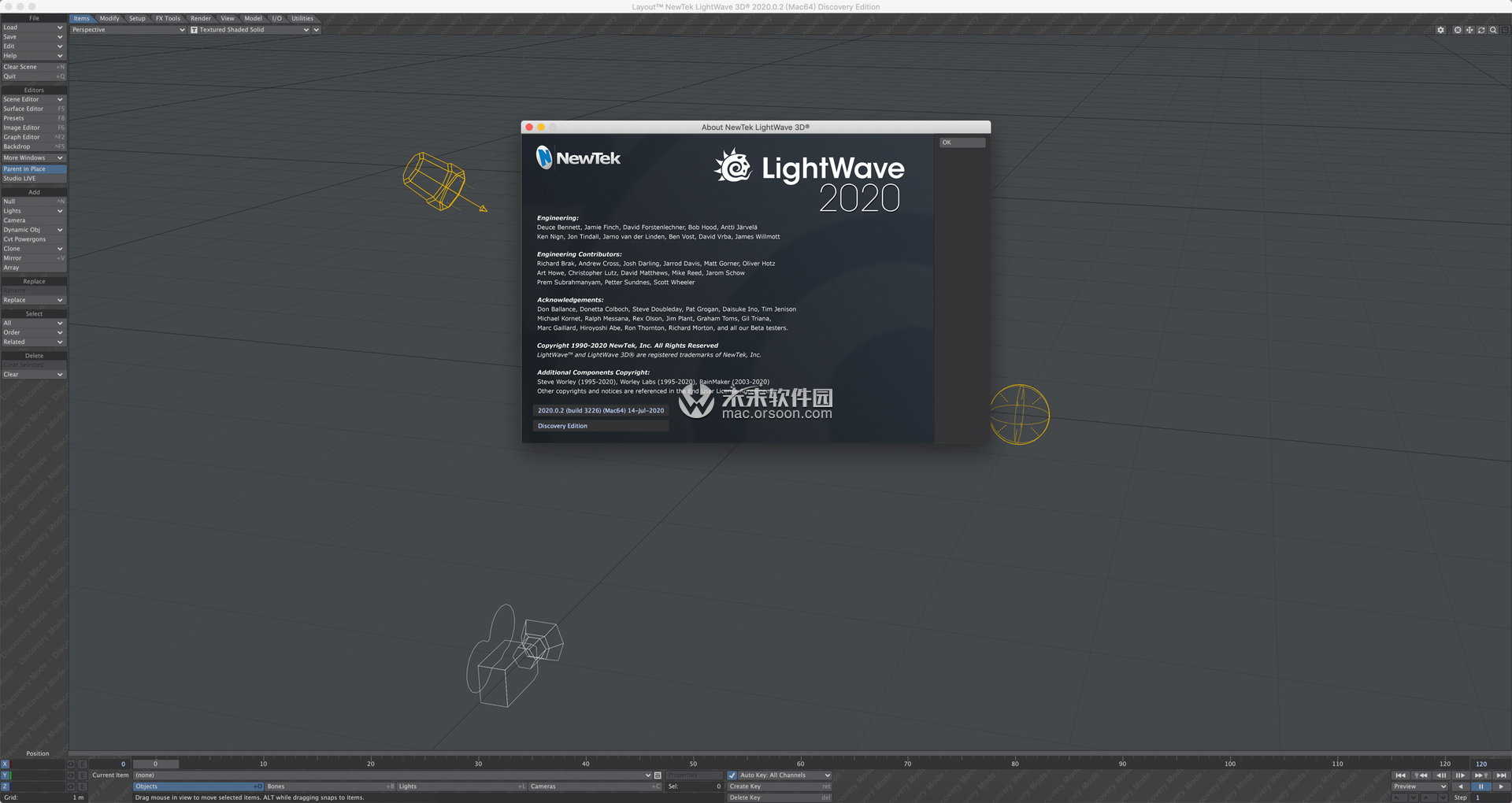Select the camera object in viewport
Viewport: 1512px width, 803px height.
pyautogui.click(x=513, y=657)
